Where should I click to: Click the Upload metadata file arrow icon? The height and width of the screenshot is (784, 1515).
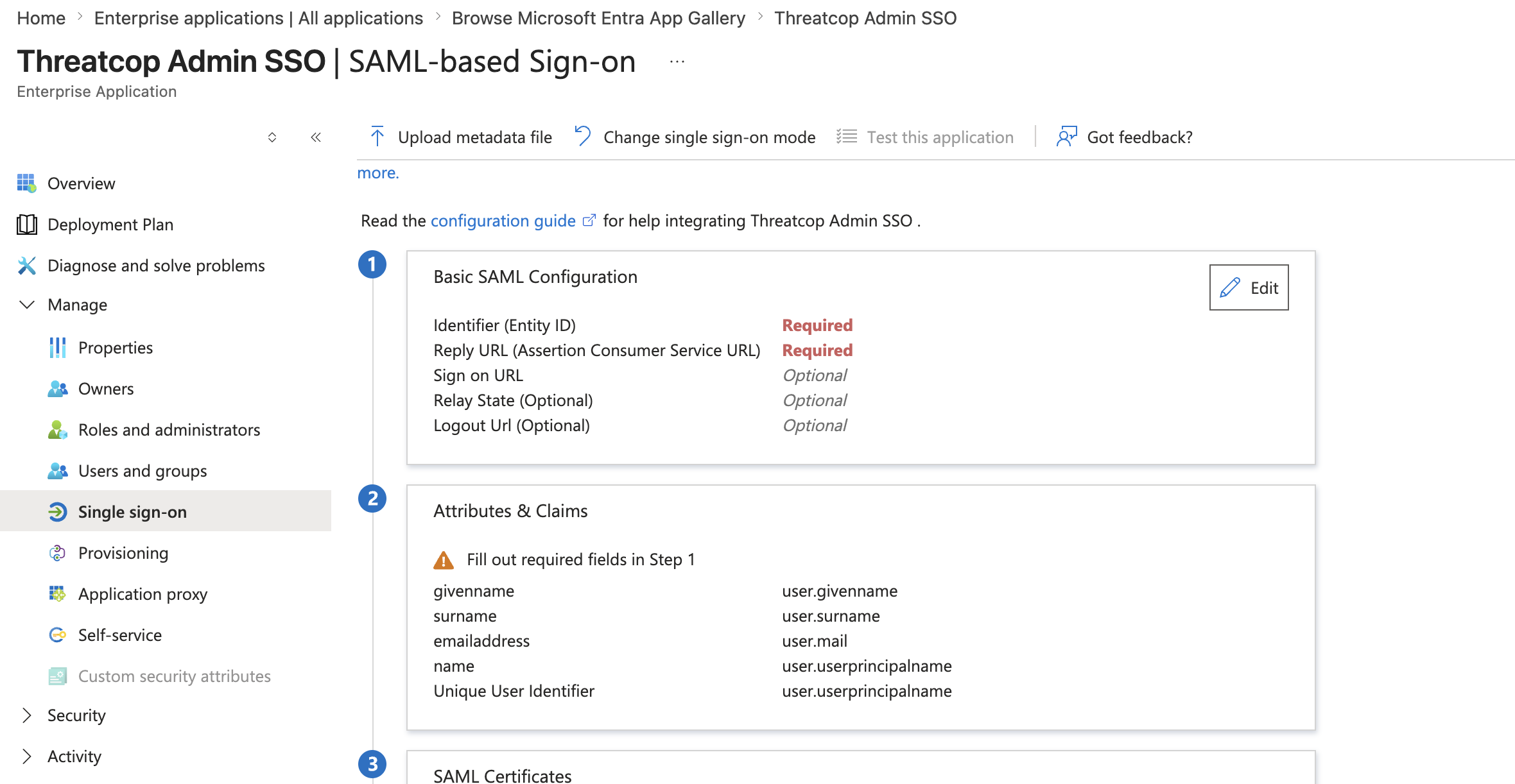point(377,137)
